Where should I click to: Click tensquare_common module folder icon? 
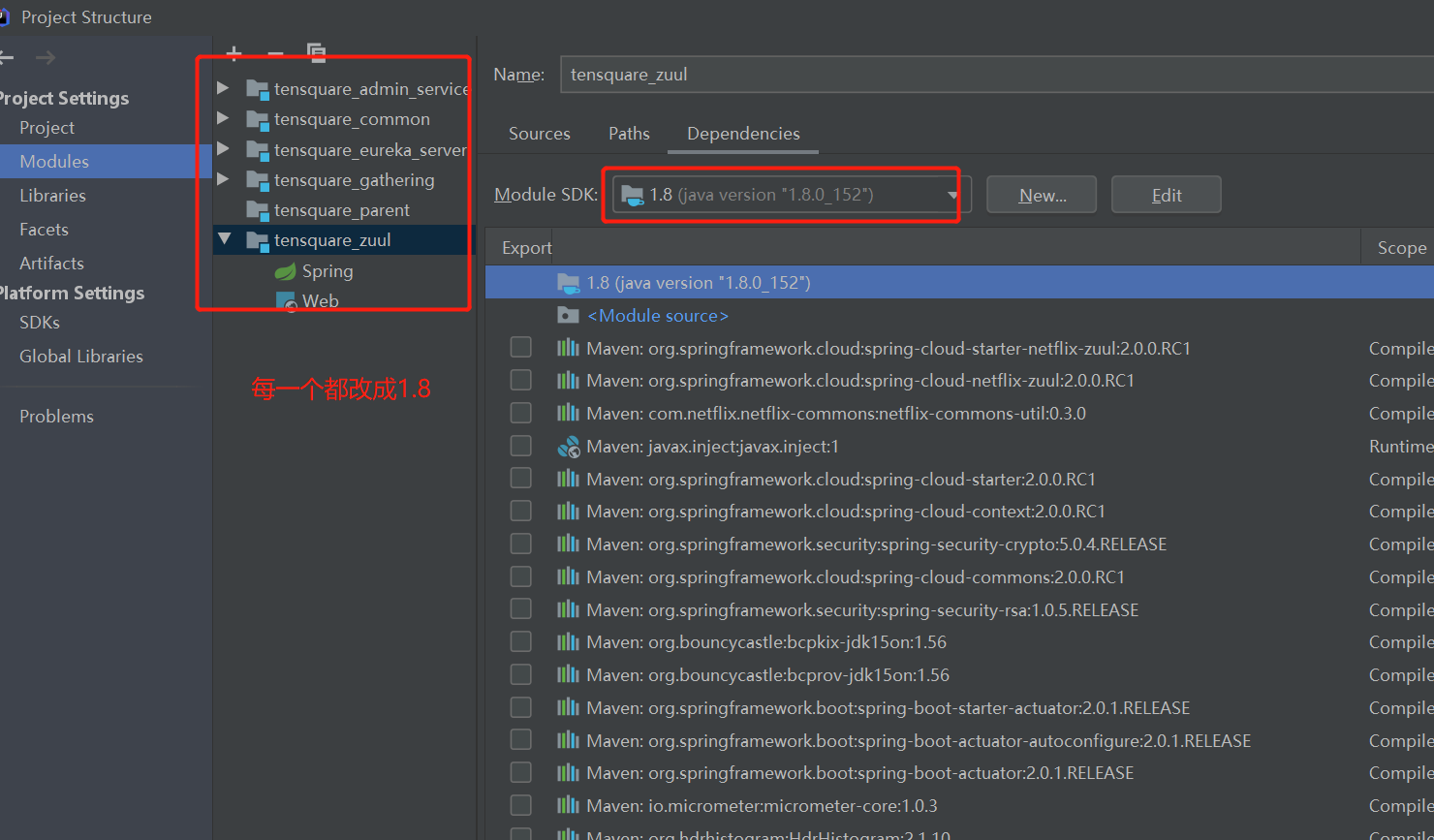(x=257, y=119)
